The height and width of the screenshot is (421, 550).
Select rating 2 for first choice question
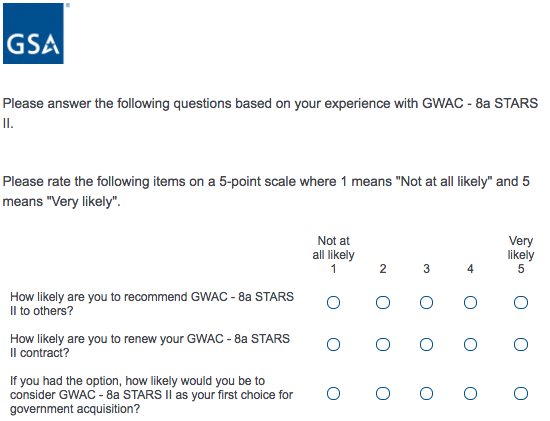coord(383,394)
